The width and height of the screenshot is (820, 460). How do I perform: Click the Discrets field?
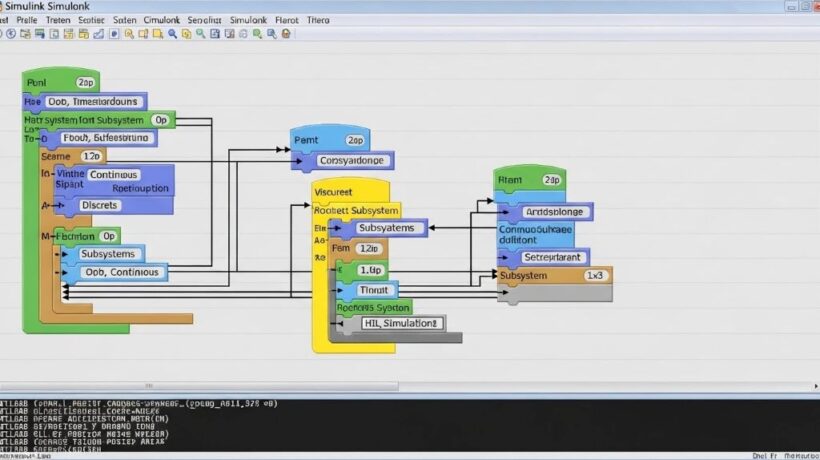[x=99, y=205]
